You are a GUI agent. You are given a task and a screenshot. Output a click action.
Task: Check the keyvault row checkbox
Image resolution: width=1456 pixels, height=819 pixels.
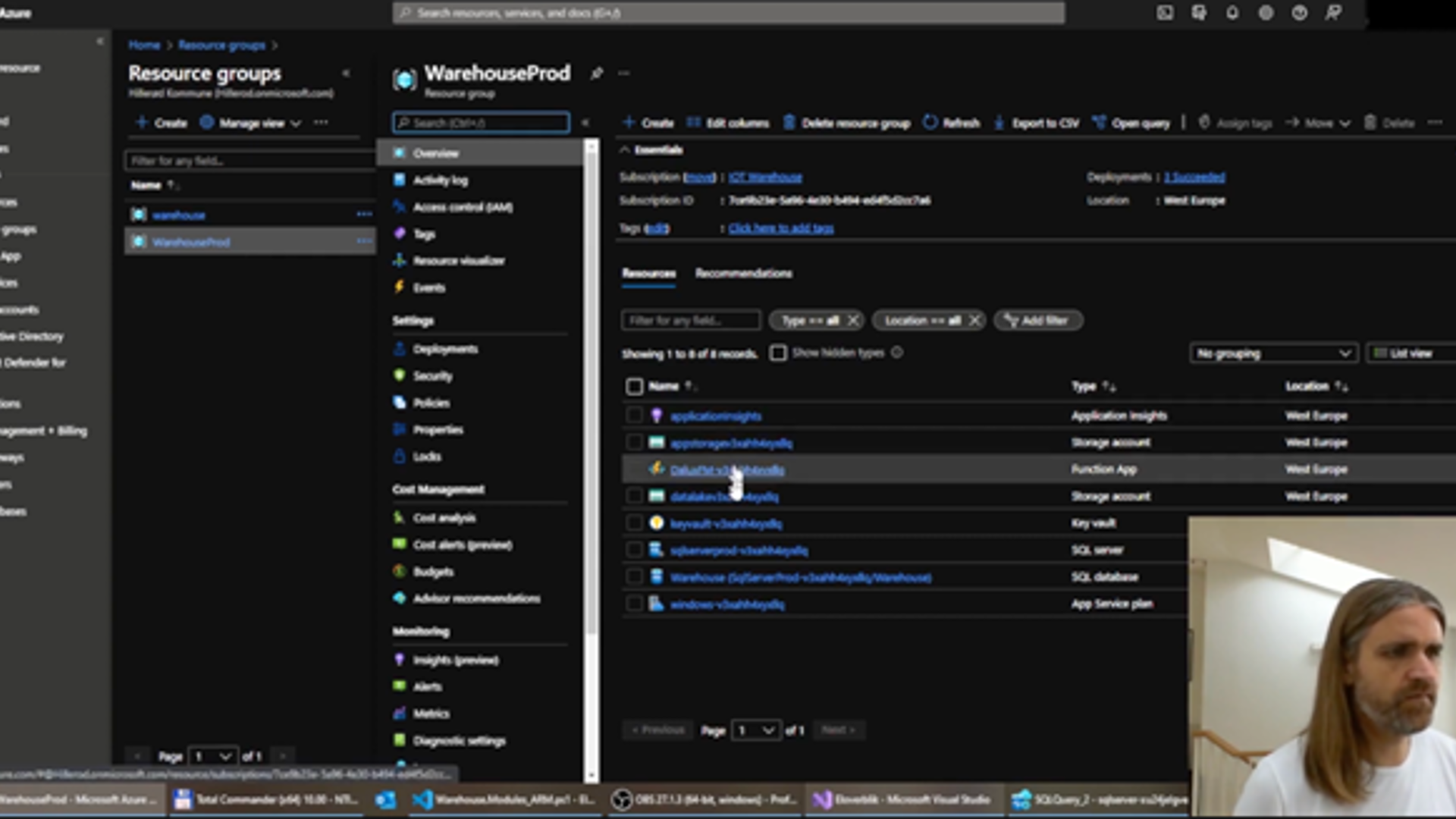coord(634,522)
